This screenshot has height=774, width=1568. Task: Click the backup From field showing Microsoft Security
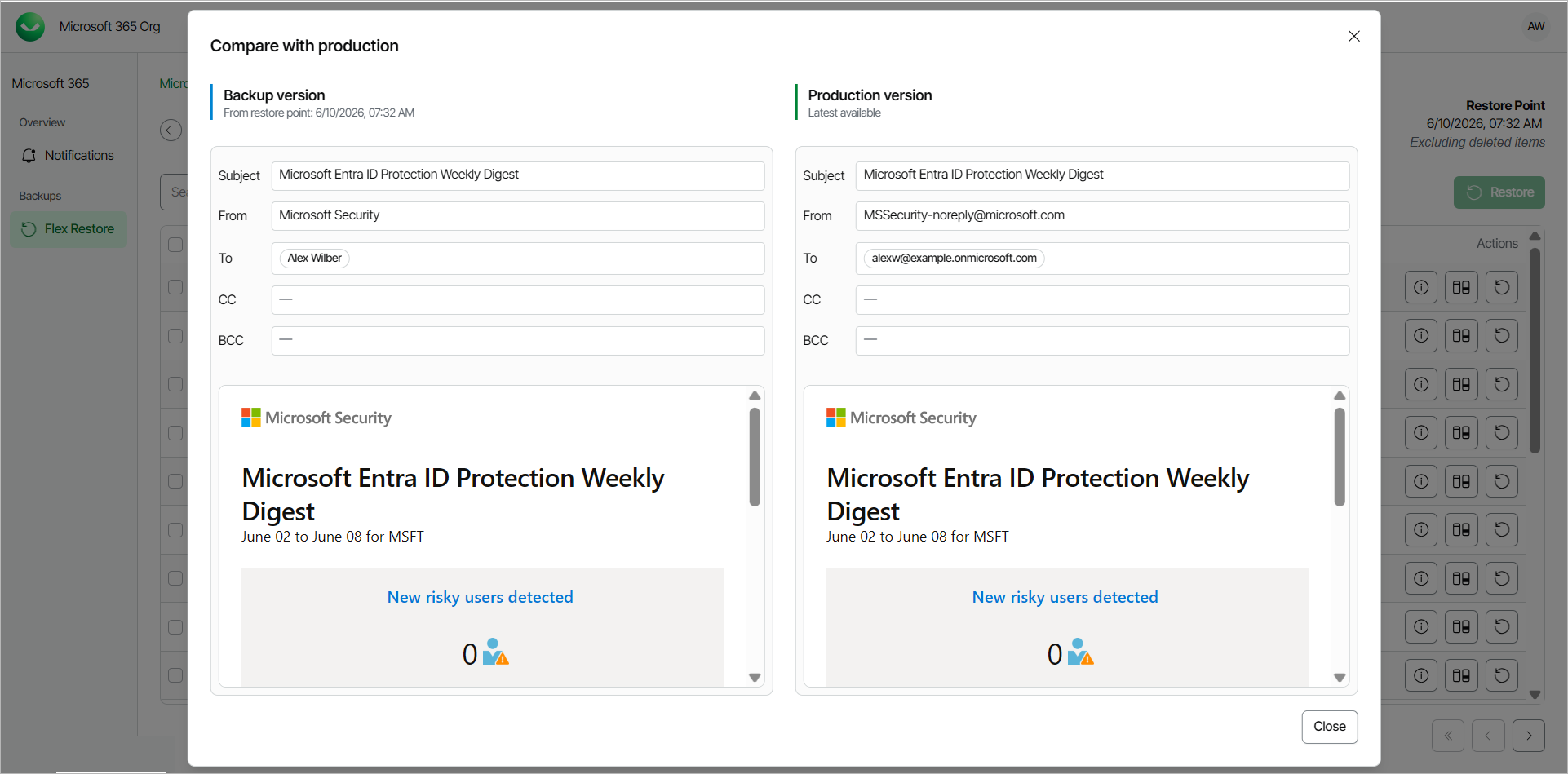(x=517, y=216)
